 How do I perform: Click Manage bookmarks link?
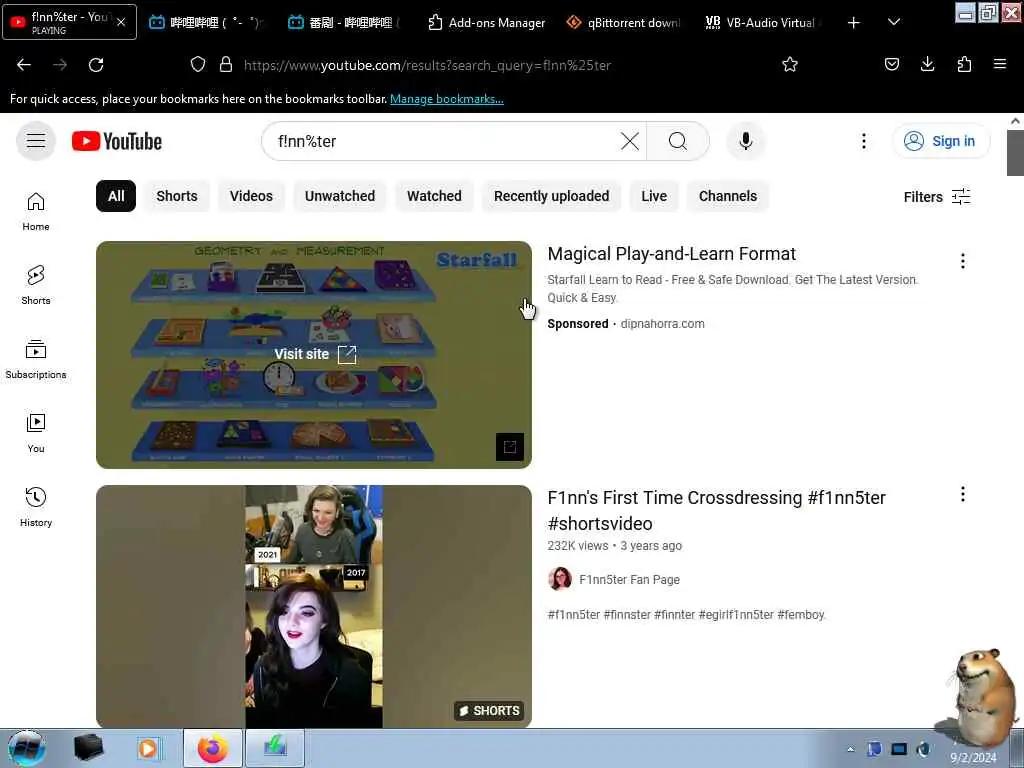click(447, 99)
